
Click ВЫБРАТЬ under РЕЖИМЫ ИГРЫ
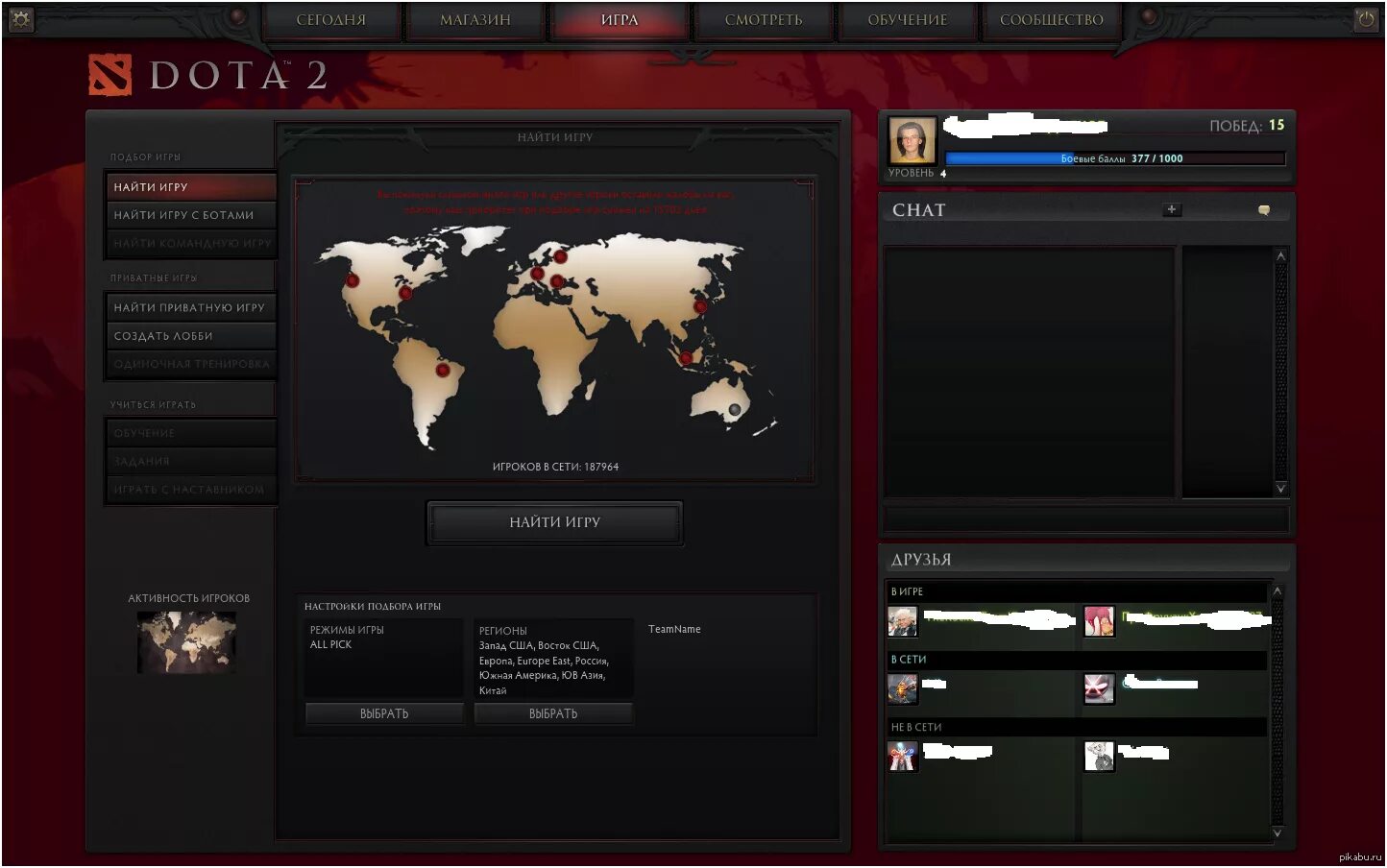(x=384, y=713)
